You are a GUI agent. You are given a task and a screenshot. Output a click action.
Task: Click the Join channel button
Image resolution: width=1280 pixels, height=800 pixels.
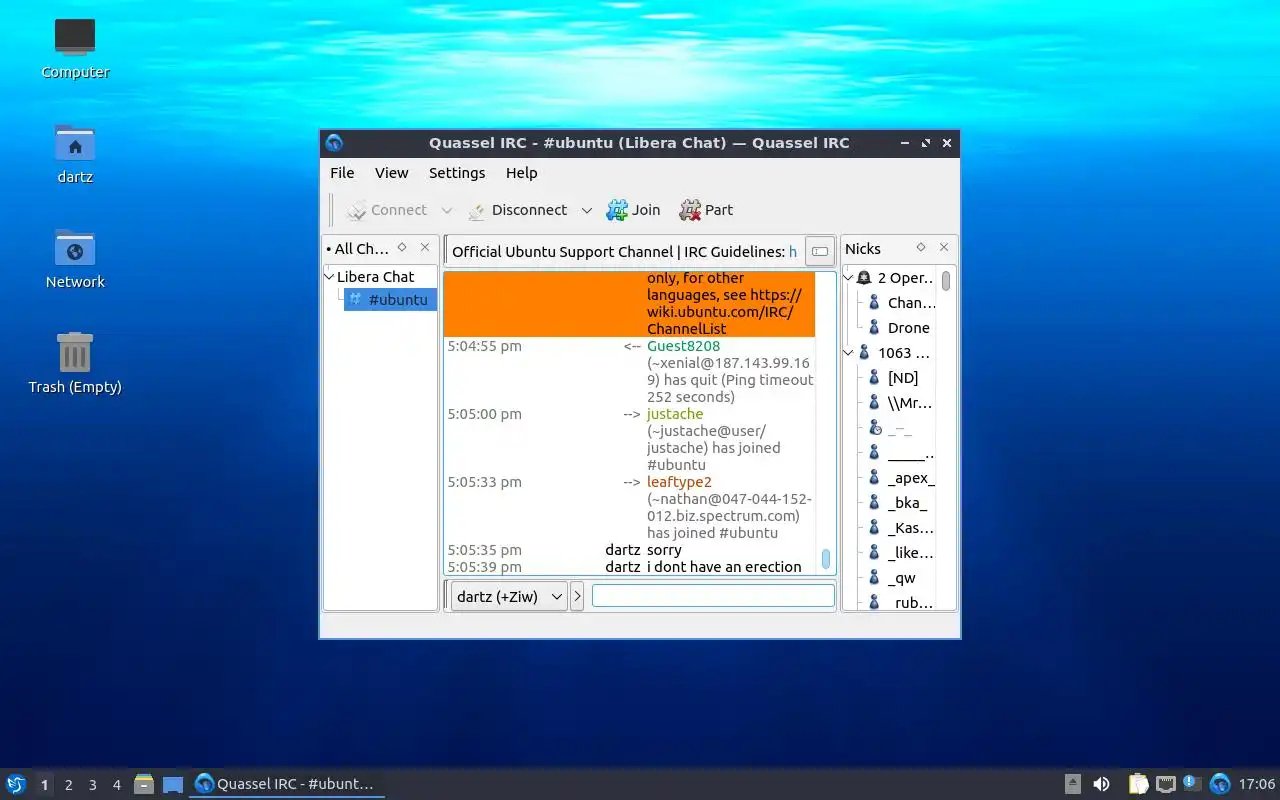pos(634,210)
